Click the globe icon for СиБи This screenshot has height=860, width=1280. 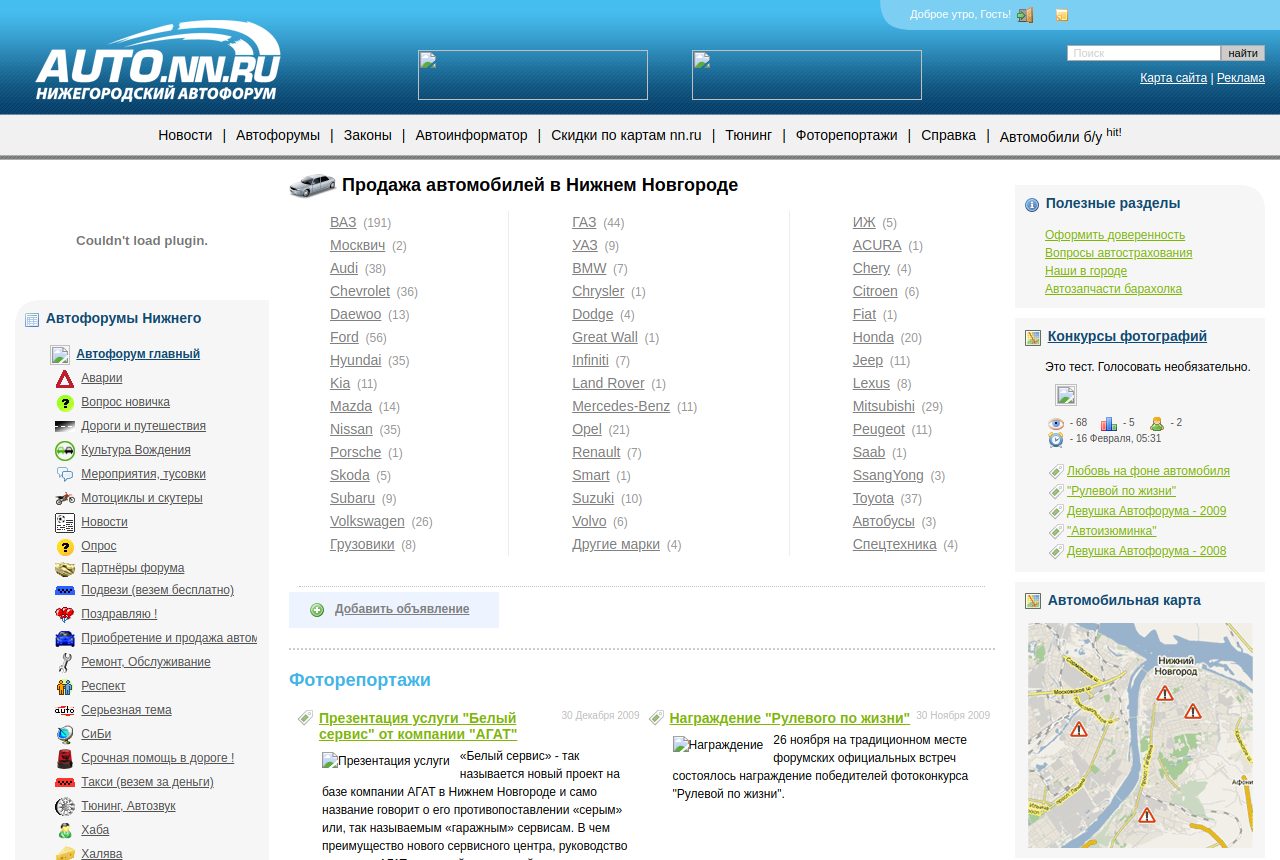[65, 734]
